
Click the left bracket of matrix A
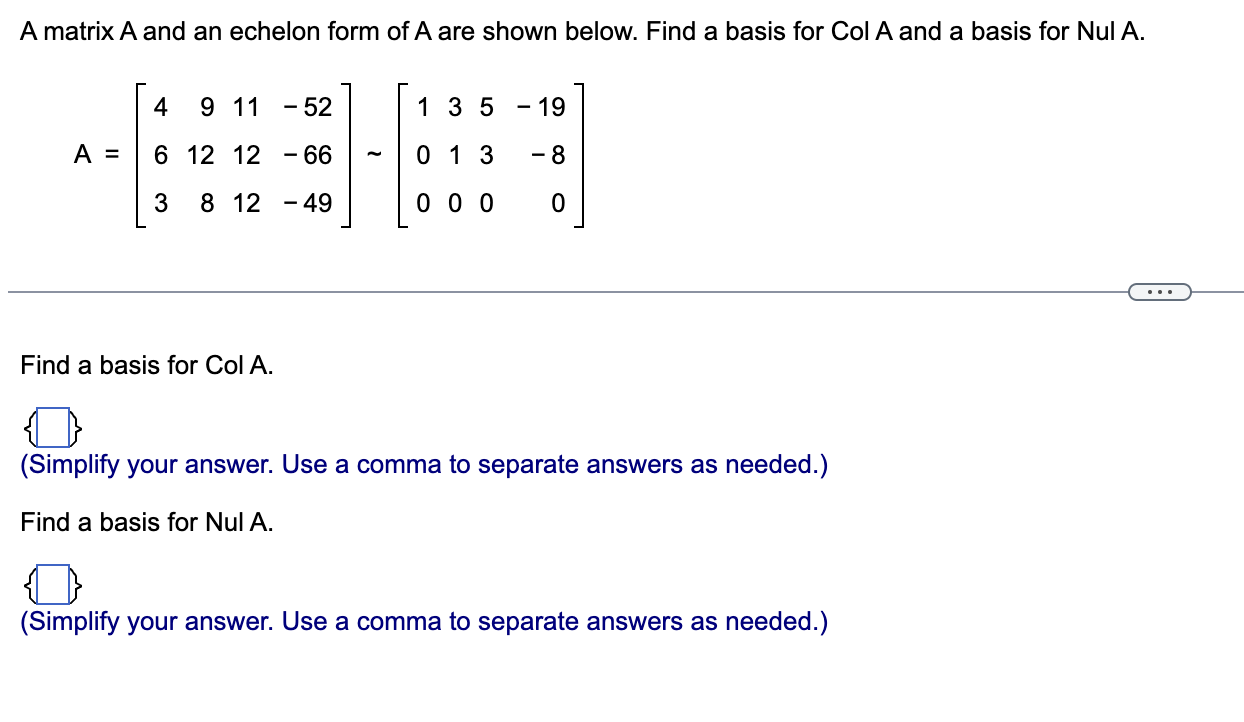pos(137,155)
